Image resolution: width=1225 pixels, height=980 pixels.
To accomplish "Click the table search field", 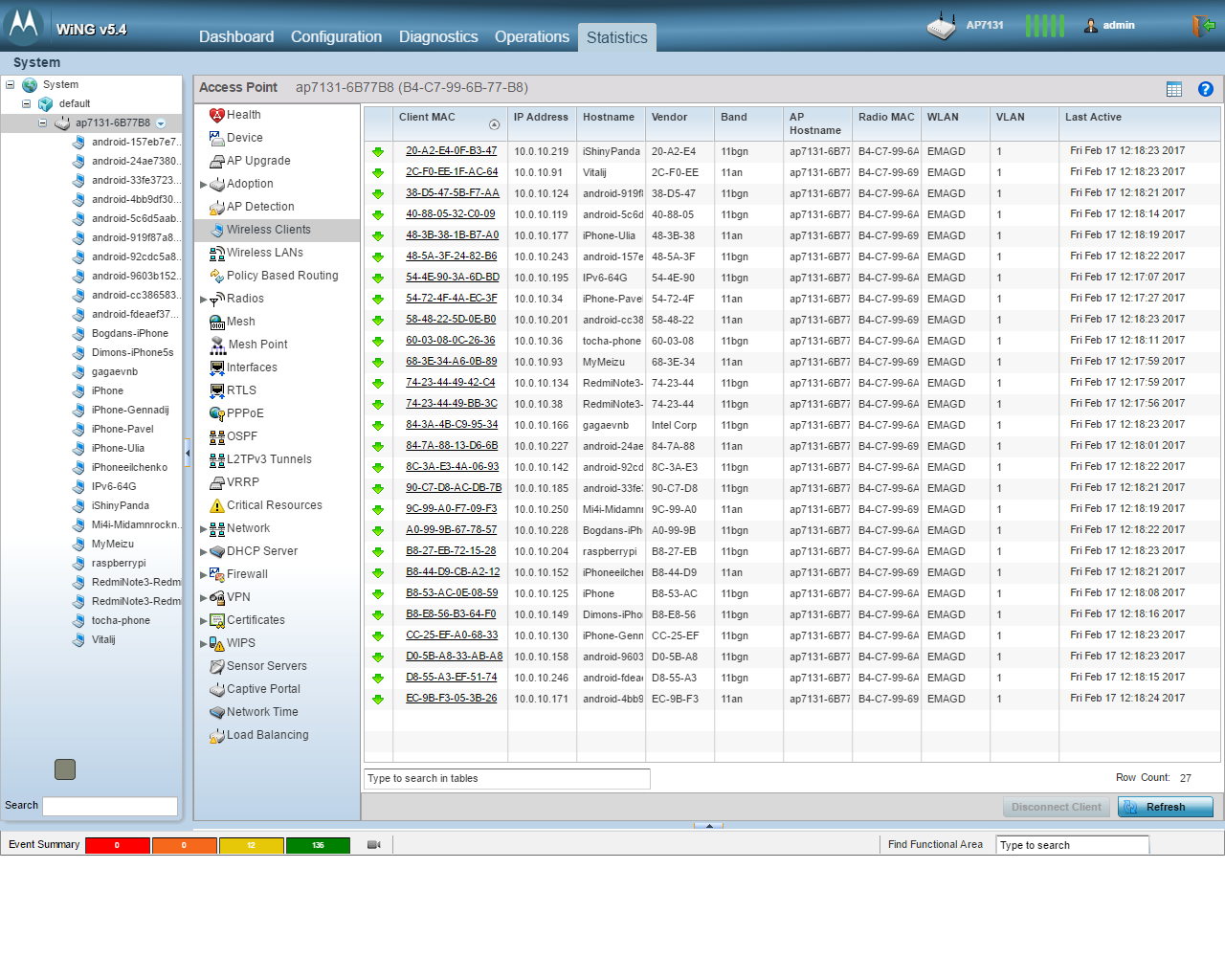I will coord(507,779).
